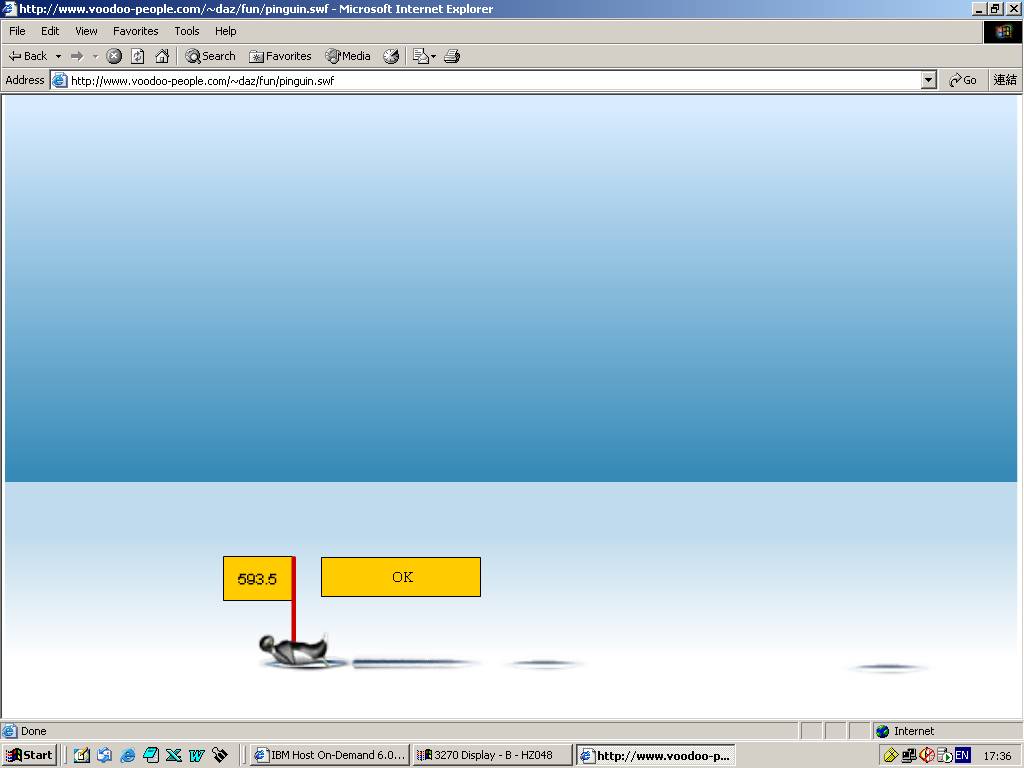The width and height of the screenshot is (1024, 768).
Task: Launch Excel from quick launch
Action: point(174,755)
